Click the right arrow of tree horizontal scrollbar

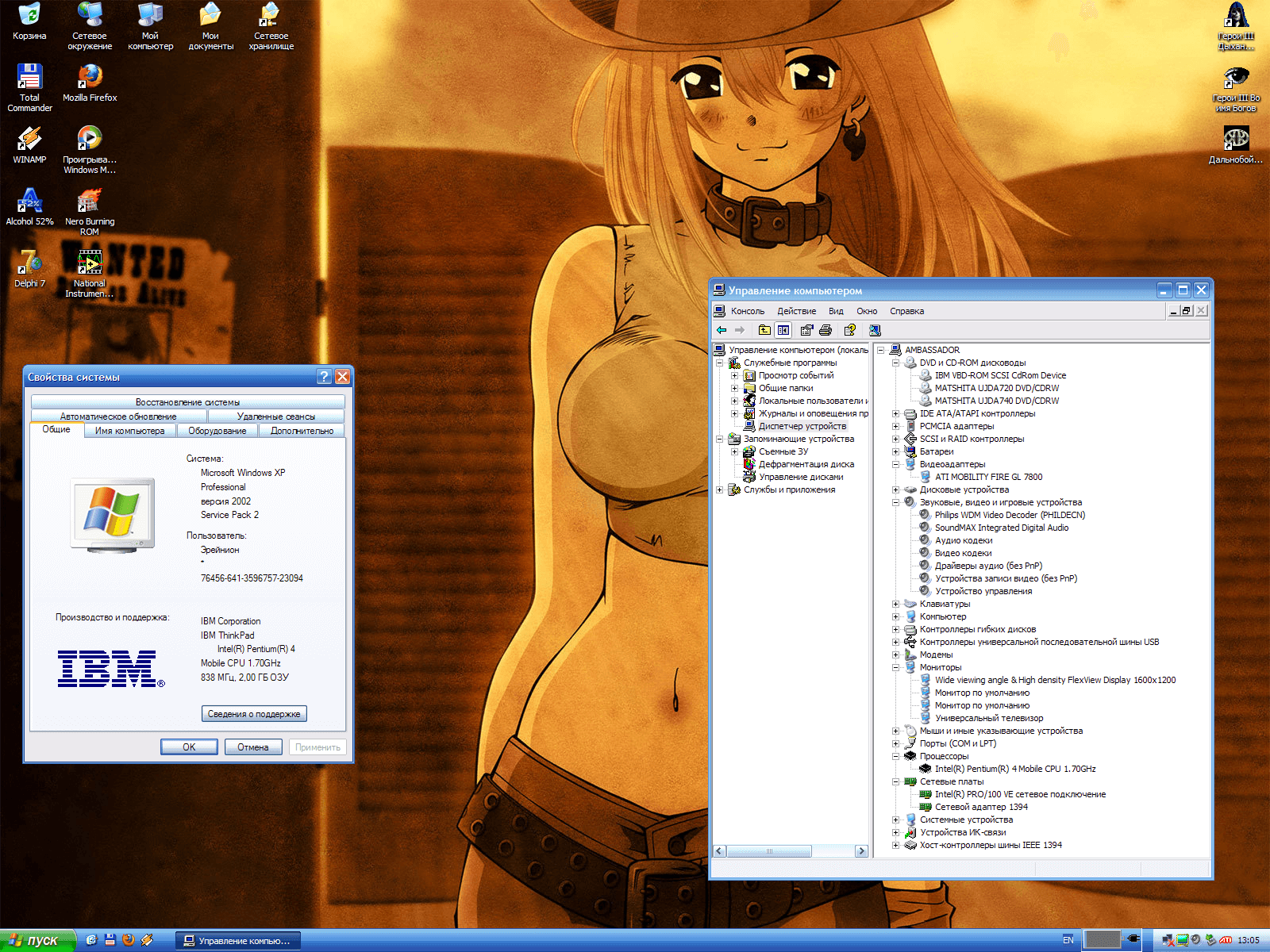(861, 851)
